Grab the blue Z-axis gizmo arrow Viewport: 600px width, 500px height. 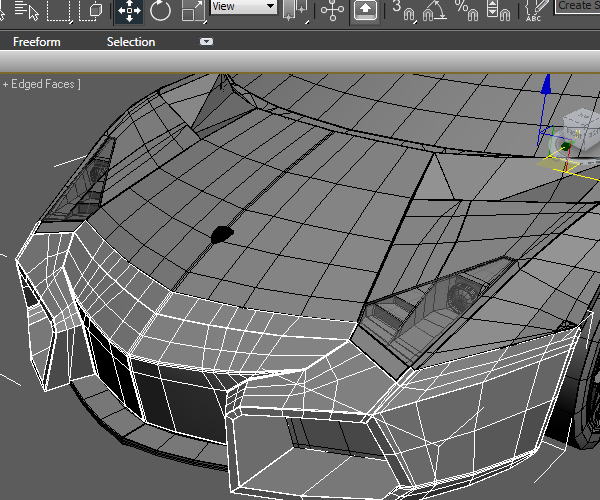[546, 85]
